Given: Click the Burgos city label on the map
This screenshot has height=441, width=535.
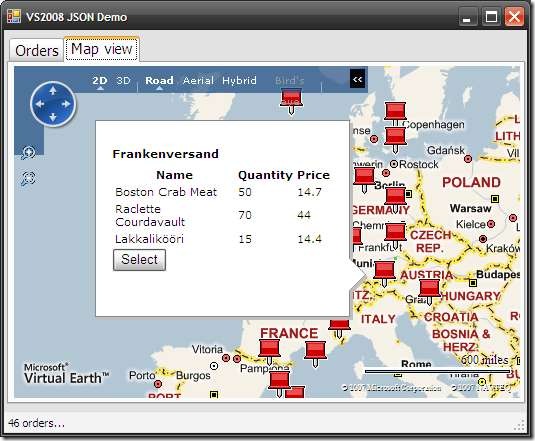Looking at the screenshot, I should pyautogui.click(x=193, y=376).
